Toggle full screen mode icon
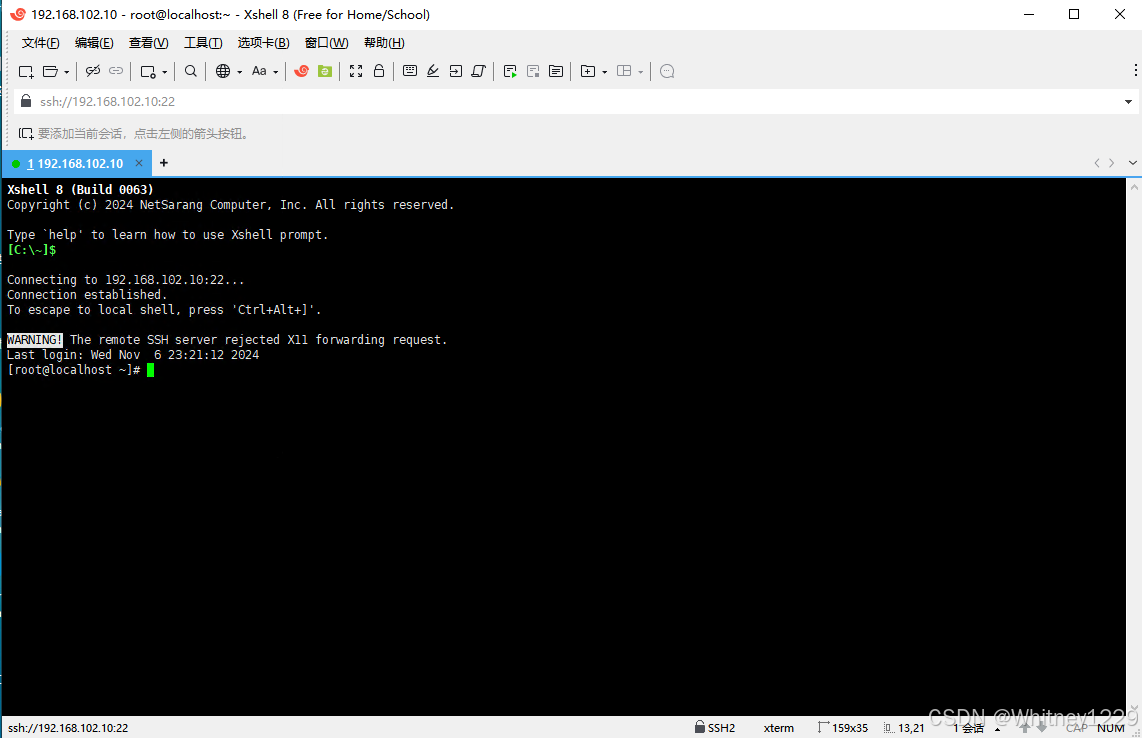 (x=356, y=71)
